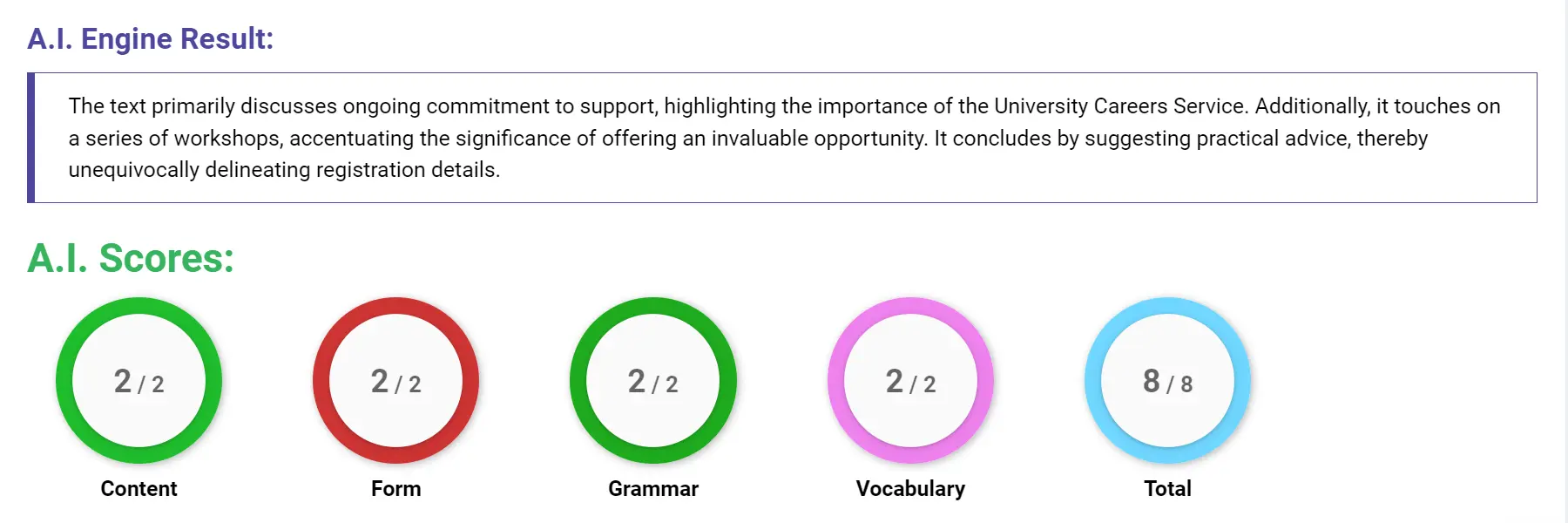Image resolution: width=1568 pixels, height=523 pixels.
Task: Click the Content label below its circle
Action: point(138,489)
